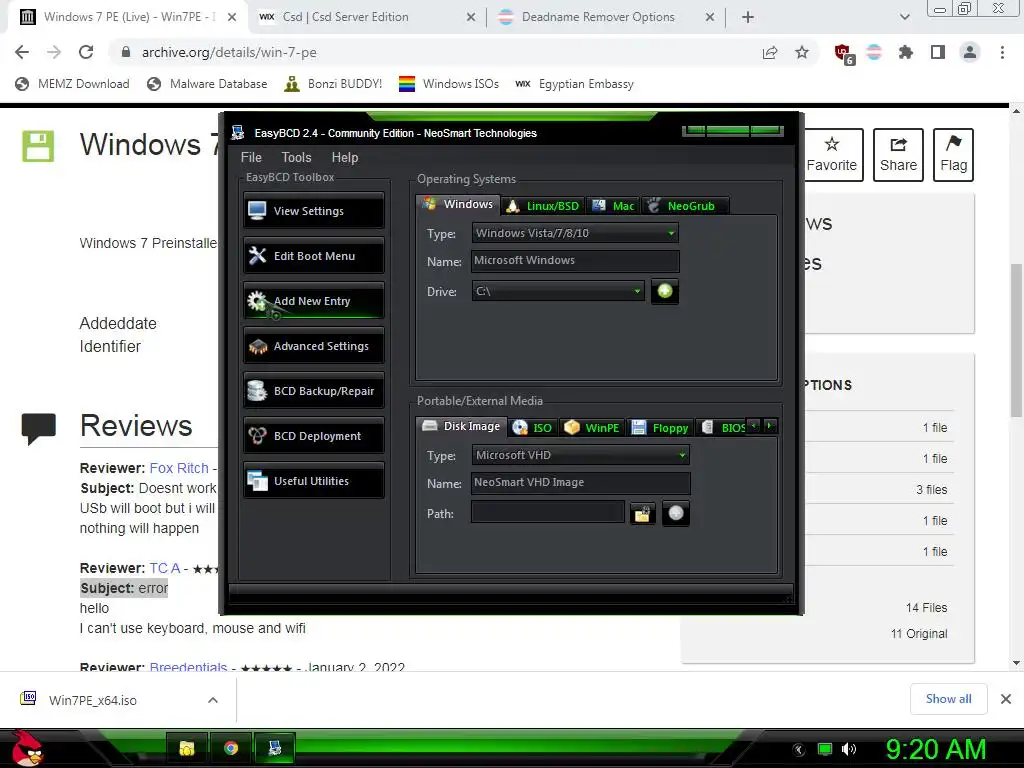
Task: Switch to the BIOS media tab
Action: coord(724,428)
